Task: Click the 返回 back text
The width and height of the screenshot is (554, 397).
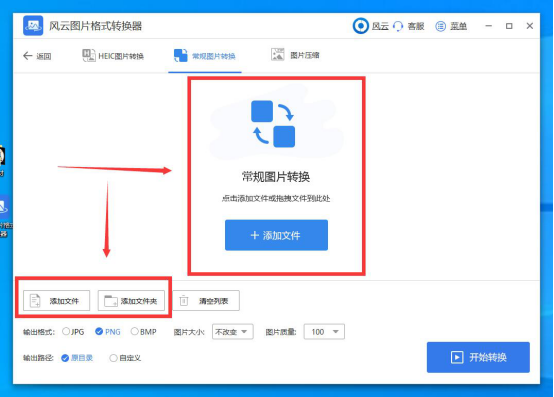Action: click(x=44, y=56)
